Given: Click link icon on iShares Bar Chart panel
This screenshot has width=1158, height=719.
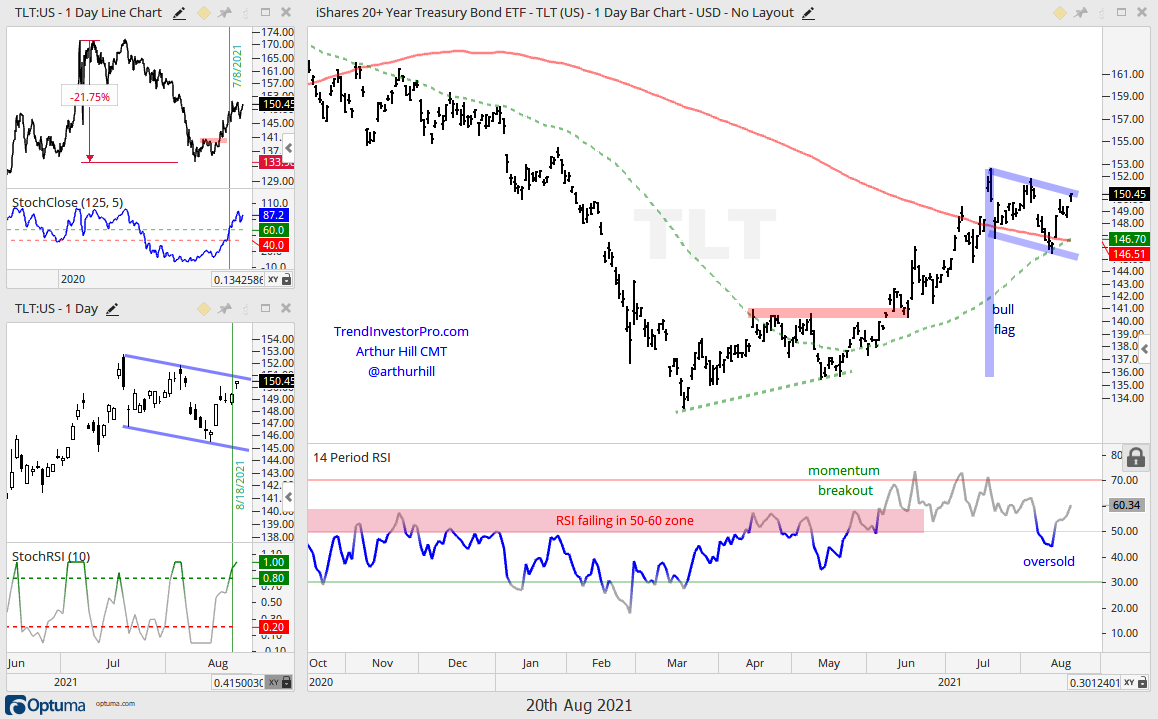Looking at the screenshot, I should pos(1100,13).
